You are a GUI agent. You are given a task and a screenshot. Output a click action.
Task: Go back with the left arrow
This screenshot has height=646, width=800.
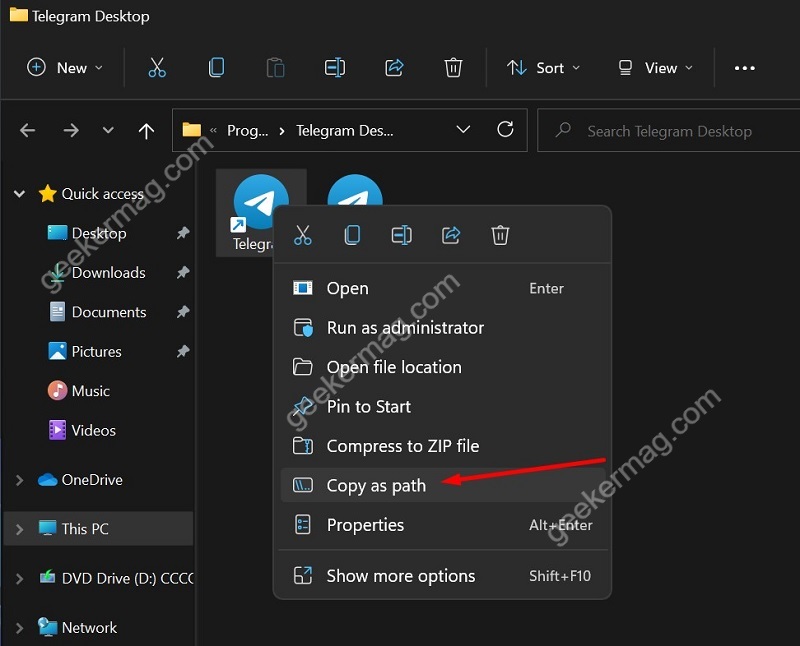point(28,131)
